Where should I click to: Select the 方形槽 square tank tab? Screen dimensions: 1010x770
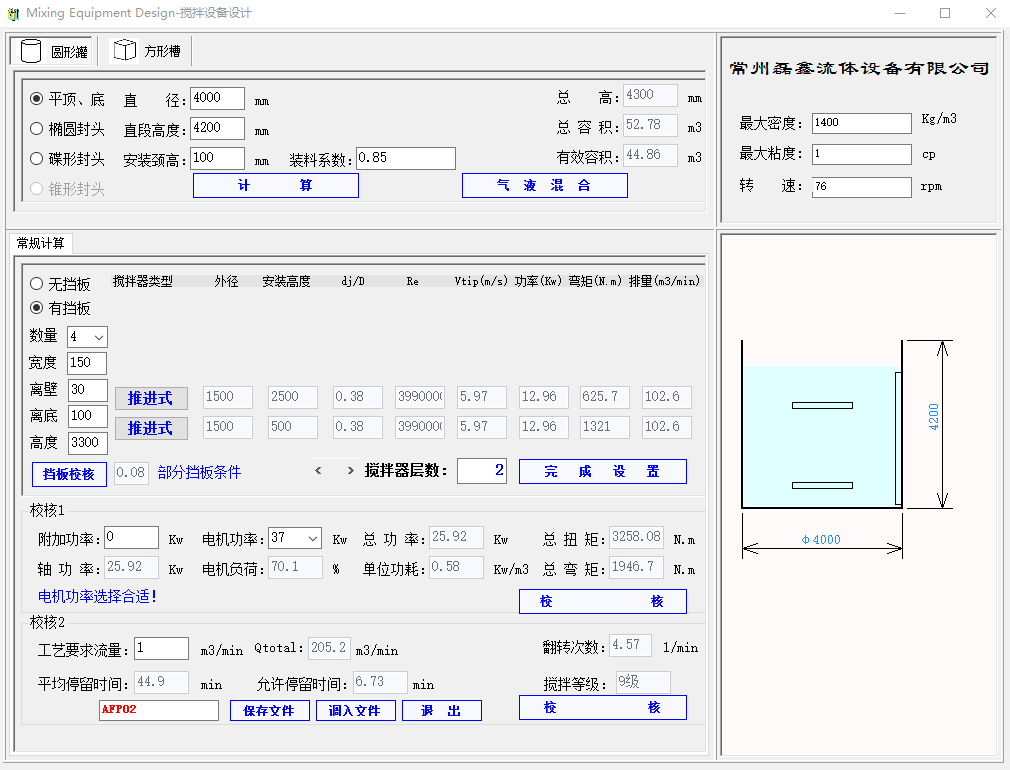tap(150, 51)
